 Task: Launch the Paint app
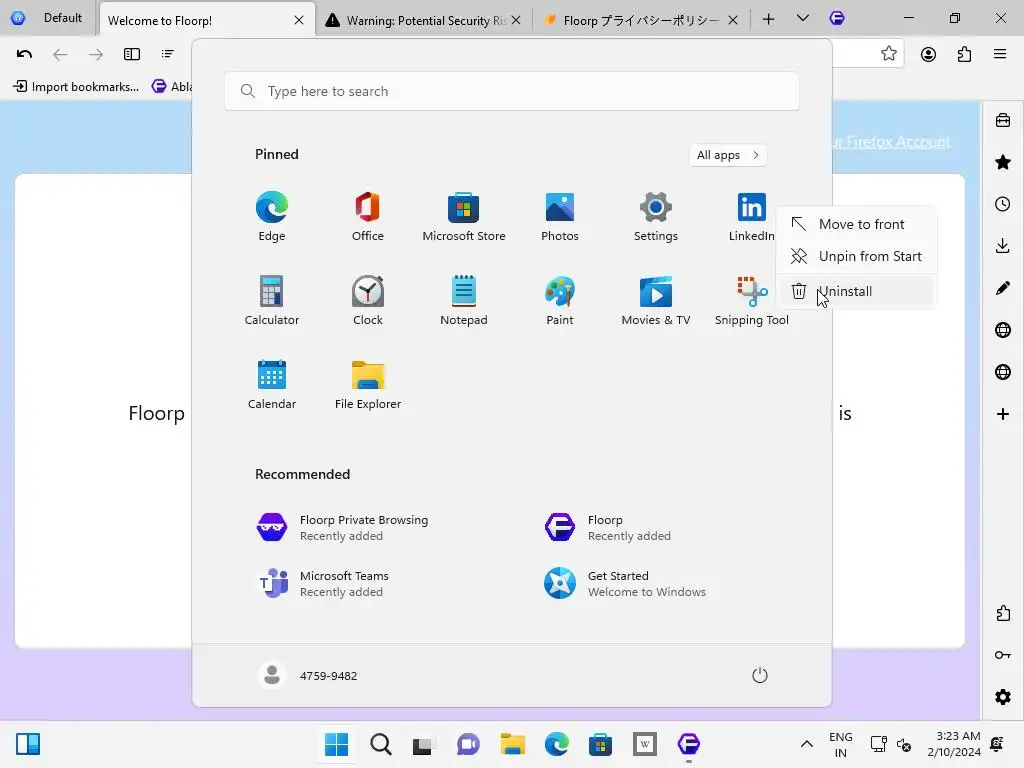coord(560,300)
